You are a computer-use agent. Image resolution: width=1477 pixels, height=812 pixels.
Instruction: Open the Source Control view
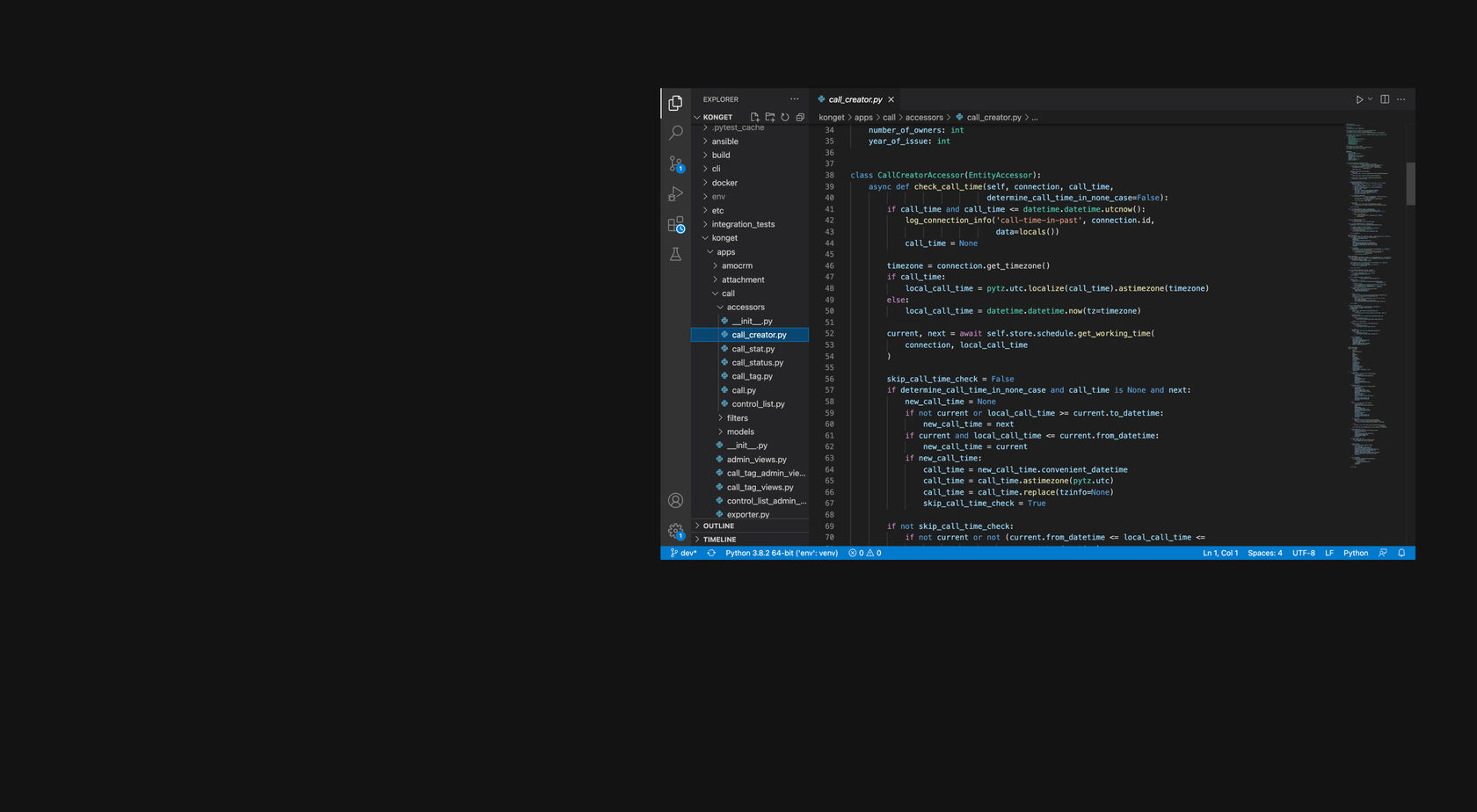(x=675, y=163)
